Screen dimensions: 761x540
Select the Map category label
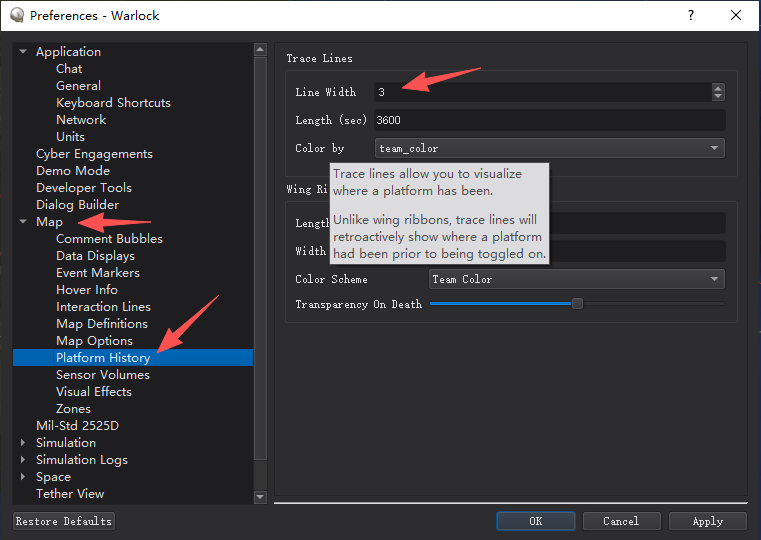(x=49, y=221)
